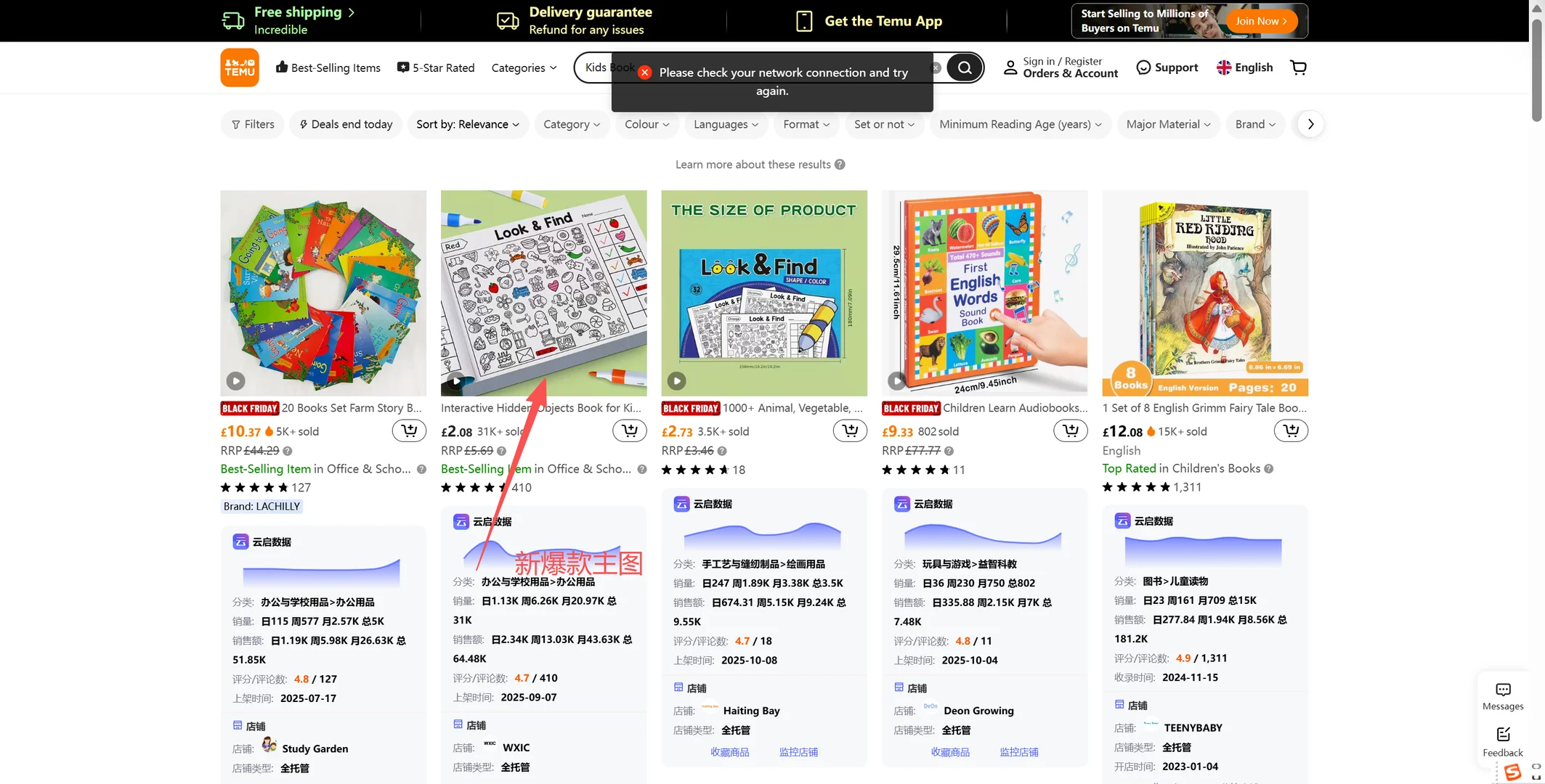The width and height of the screenshot is (1545, 784).
Task: Click help icon beside Top Rated in Children's Books
Action: tap(1268, 469)
